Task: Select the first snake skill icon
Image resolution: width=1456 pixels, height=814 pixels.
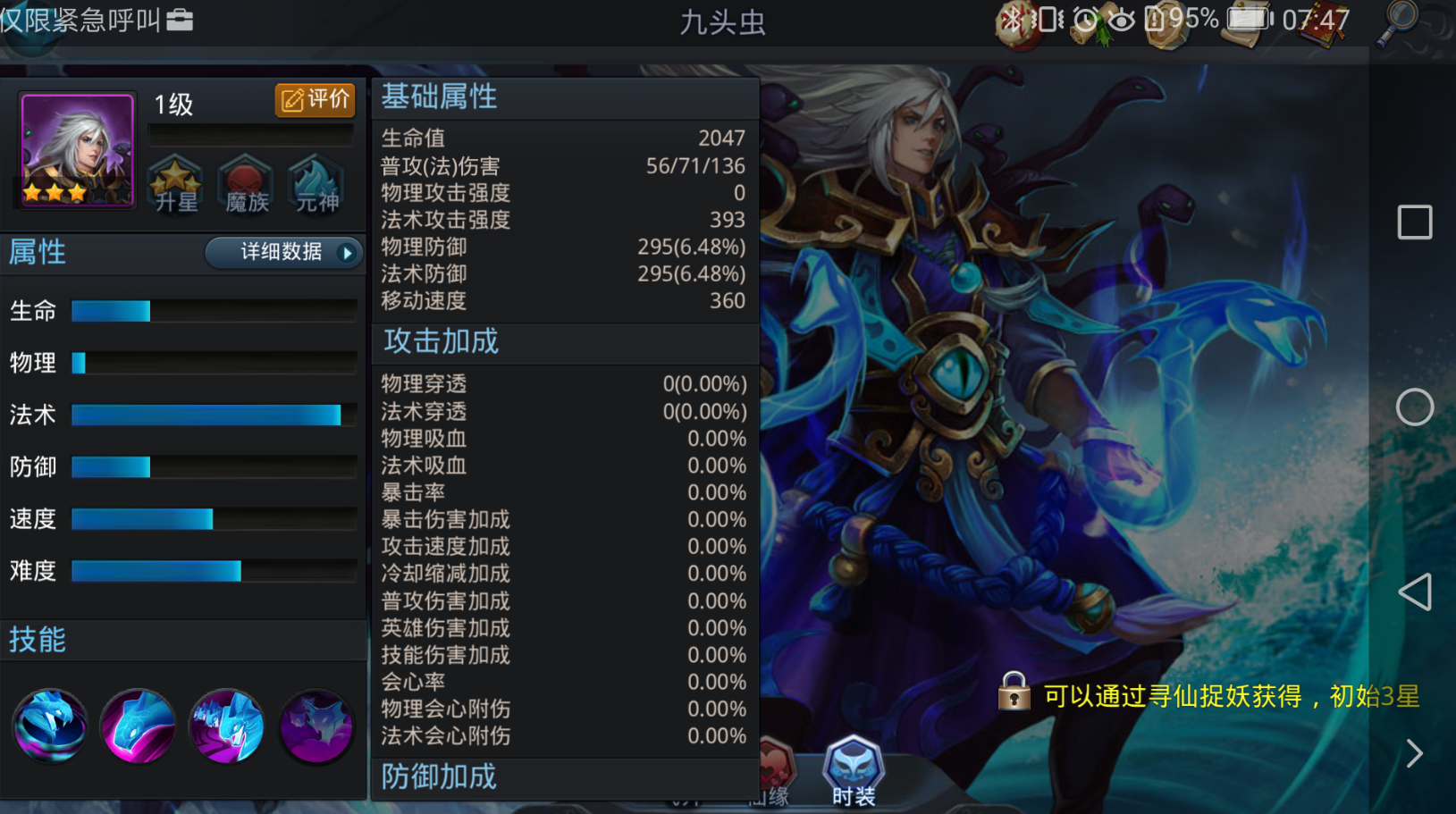Action: pos(50,726)
